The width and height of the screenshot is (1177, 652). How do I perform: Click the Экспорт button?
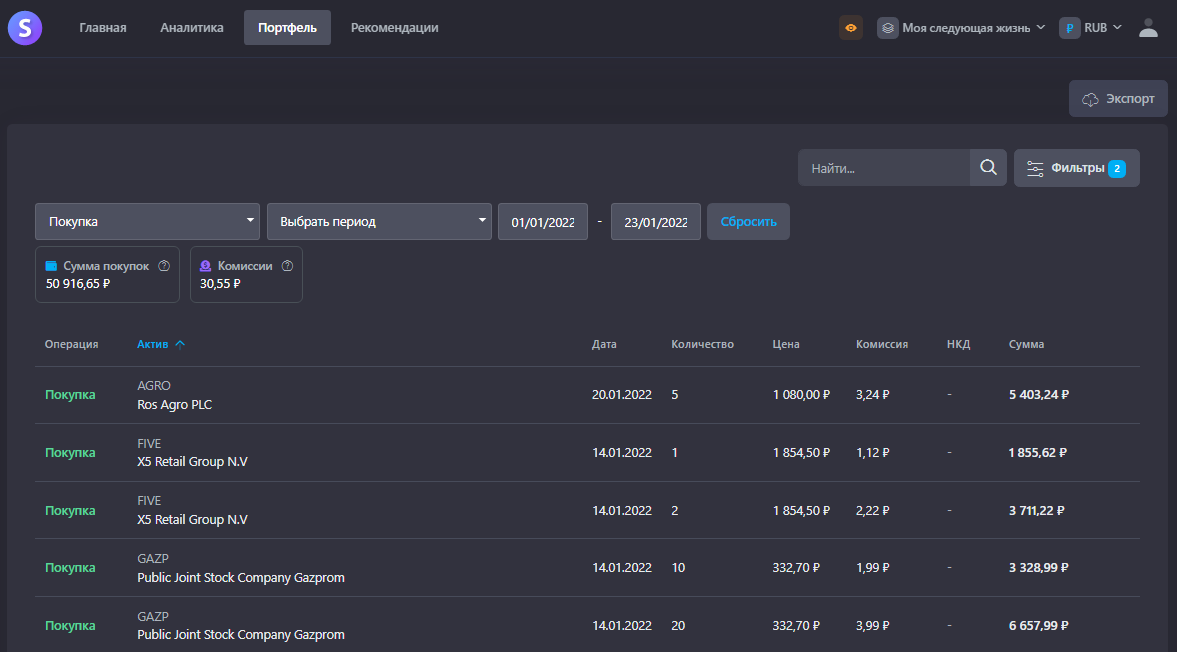click(x=1118, y=98)
